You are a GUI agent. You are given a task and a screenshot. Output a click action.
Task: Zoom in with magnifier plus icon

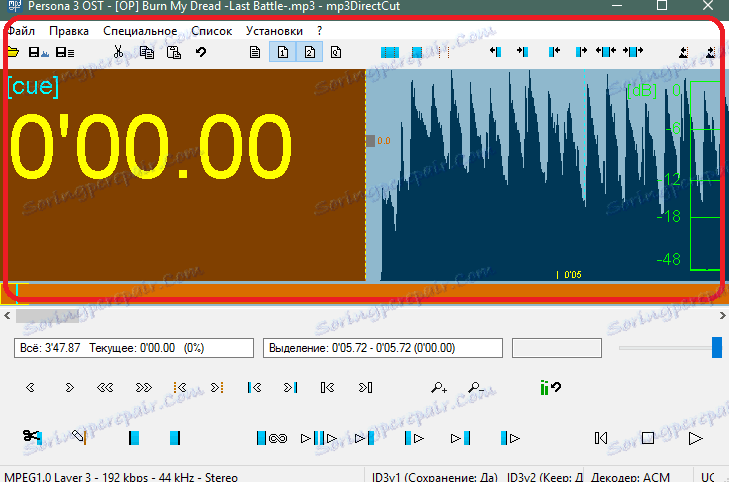[439, 387]
